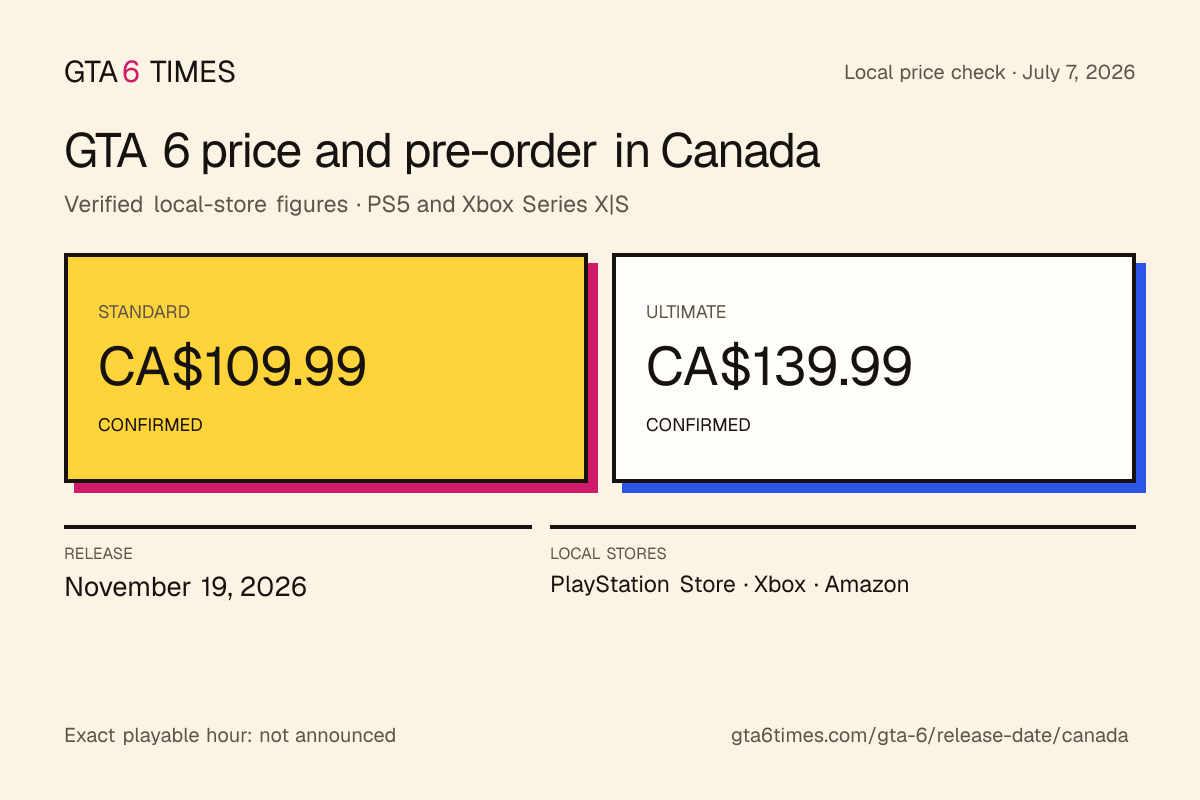Click the red 6 in the logo
The image size is (1200, 800).
point(131,72)
